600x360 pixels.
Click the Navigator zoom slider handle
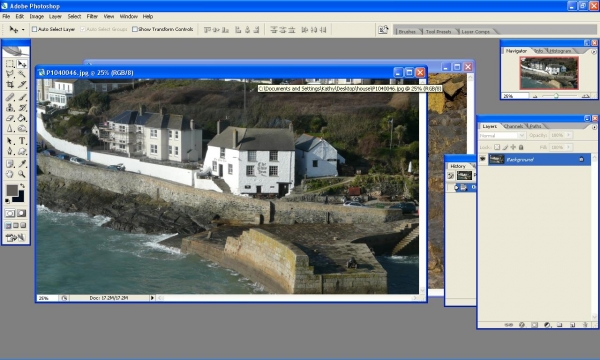(556, 96)
